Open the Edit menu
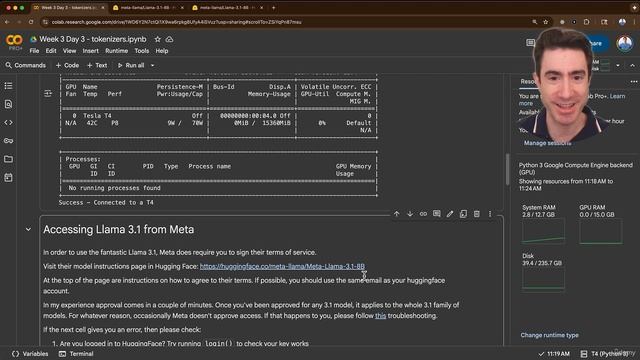Viewport: 640px width, 360px height. pos(51,51)
